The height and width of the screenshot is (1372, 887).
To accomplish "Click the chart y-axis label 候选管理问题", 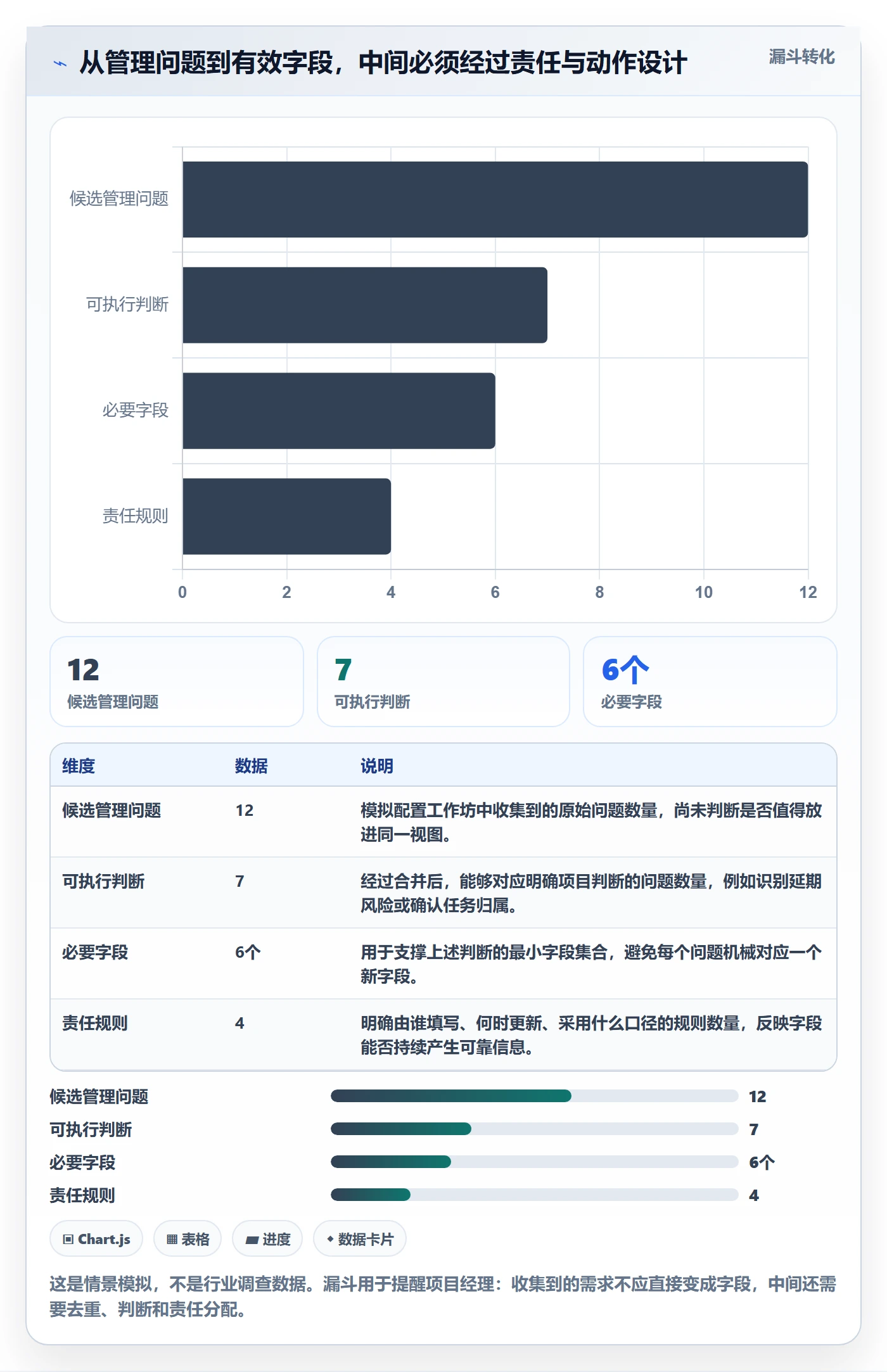I will click(119, 199).
